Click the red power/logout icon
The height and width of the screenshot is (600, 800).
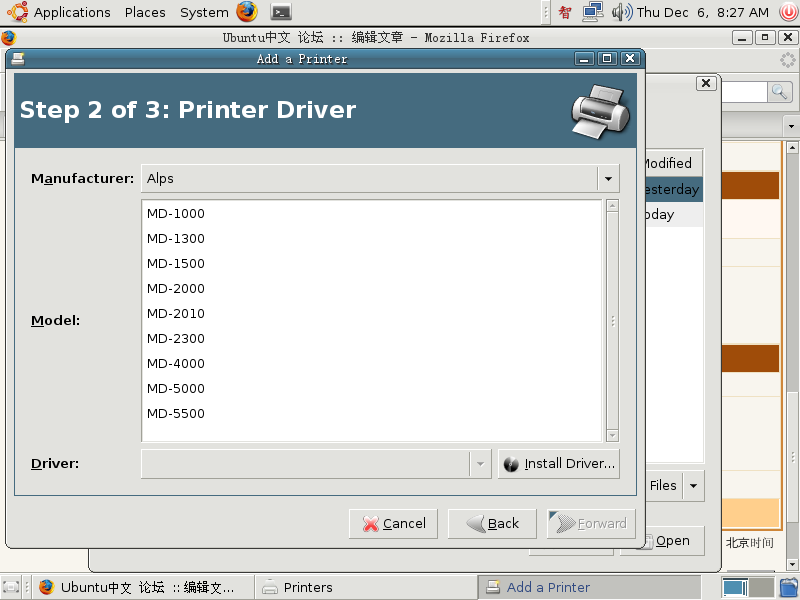coord(788,12)
